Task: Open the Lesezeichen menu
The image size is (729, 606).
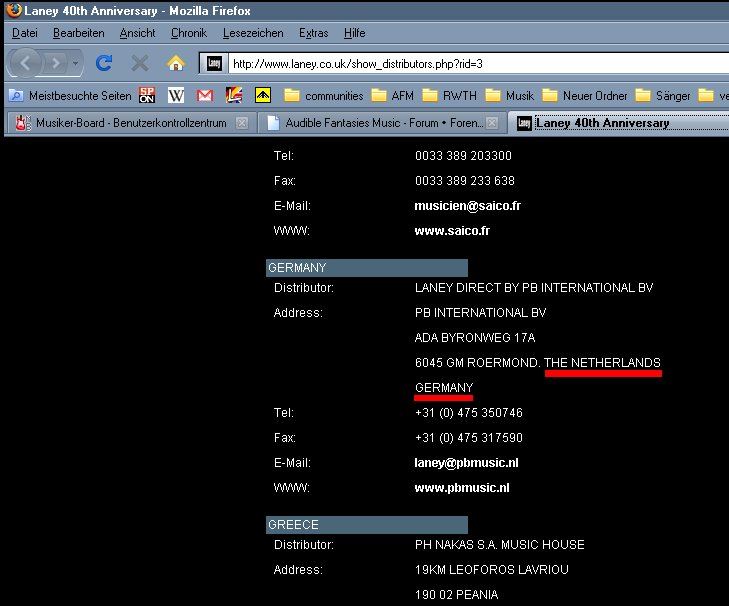Action: pos(253,33)
